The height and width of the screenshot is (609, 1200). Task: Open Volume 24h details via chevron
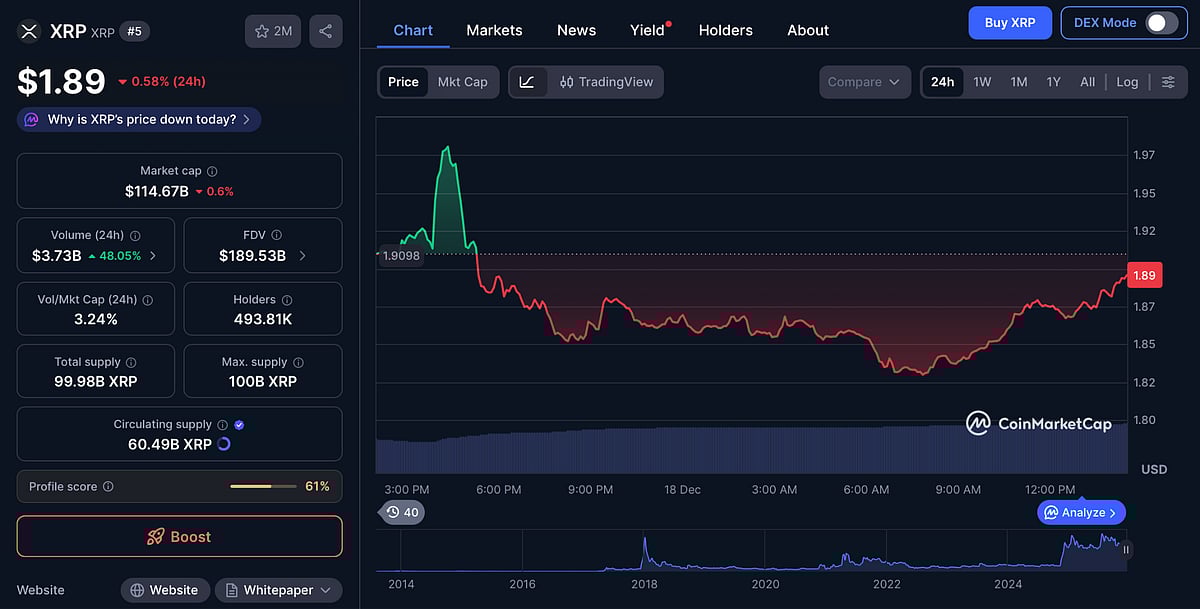tap(153, 255)
